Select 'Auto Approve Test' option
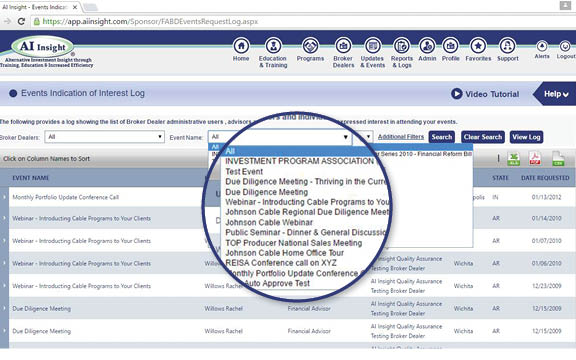Viewport: 576px width, 360px height. 276,283
